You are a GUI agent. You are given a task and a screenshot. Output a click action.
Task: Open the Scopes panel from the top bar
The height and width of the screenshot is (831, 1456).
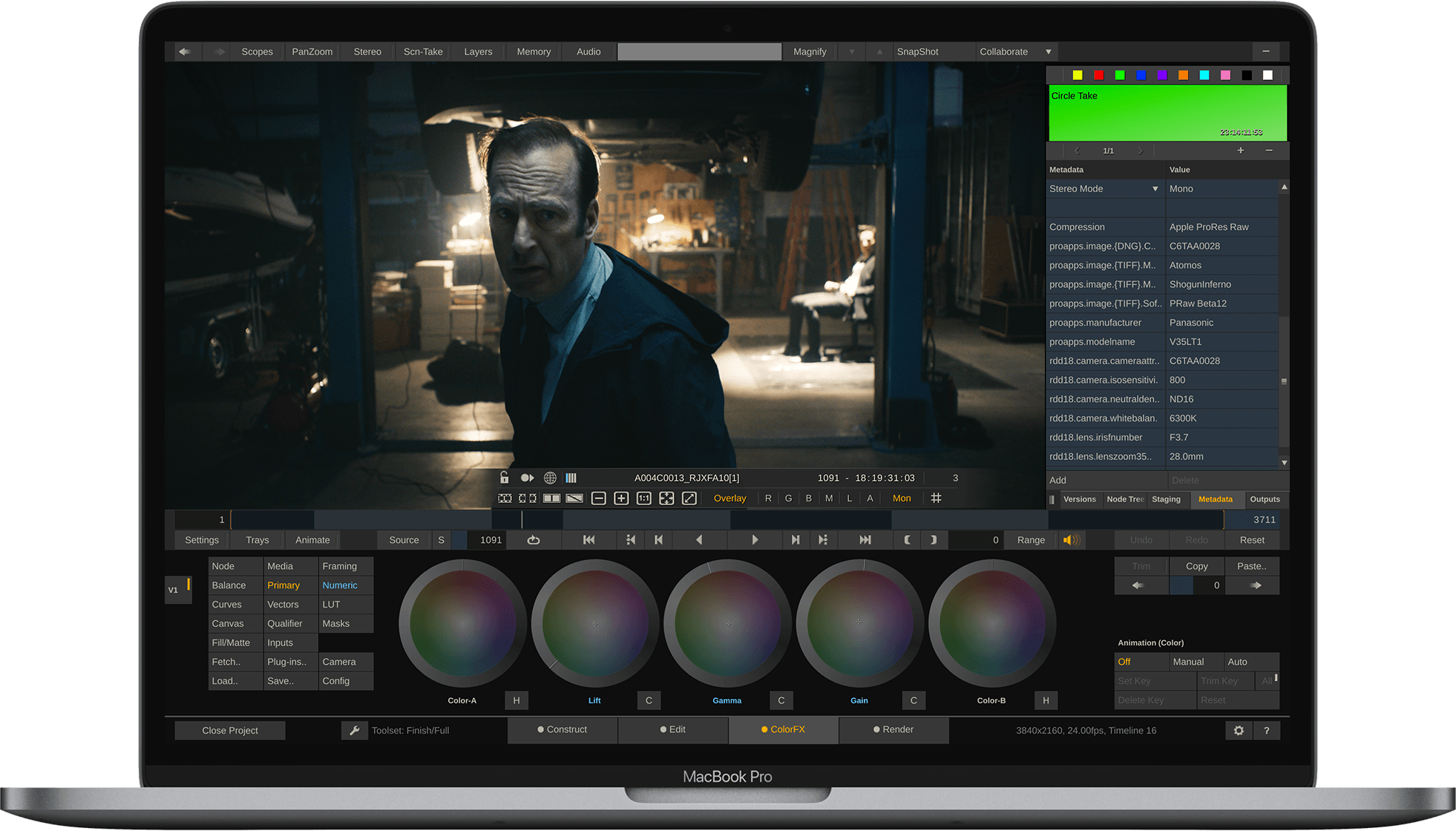coord(258,51)
